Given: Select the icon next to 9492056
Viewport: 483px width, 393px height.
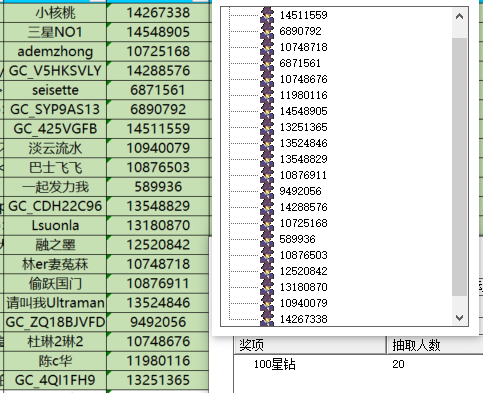Looking at the screenshot, I should click(267, 191).
